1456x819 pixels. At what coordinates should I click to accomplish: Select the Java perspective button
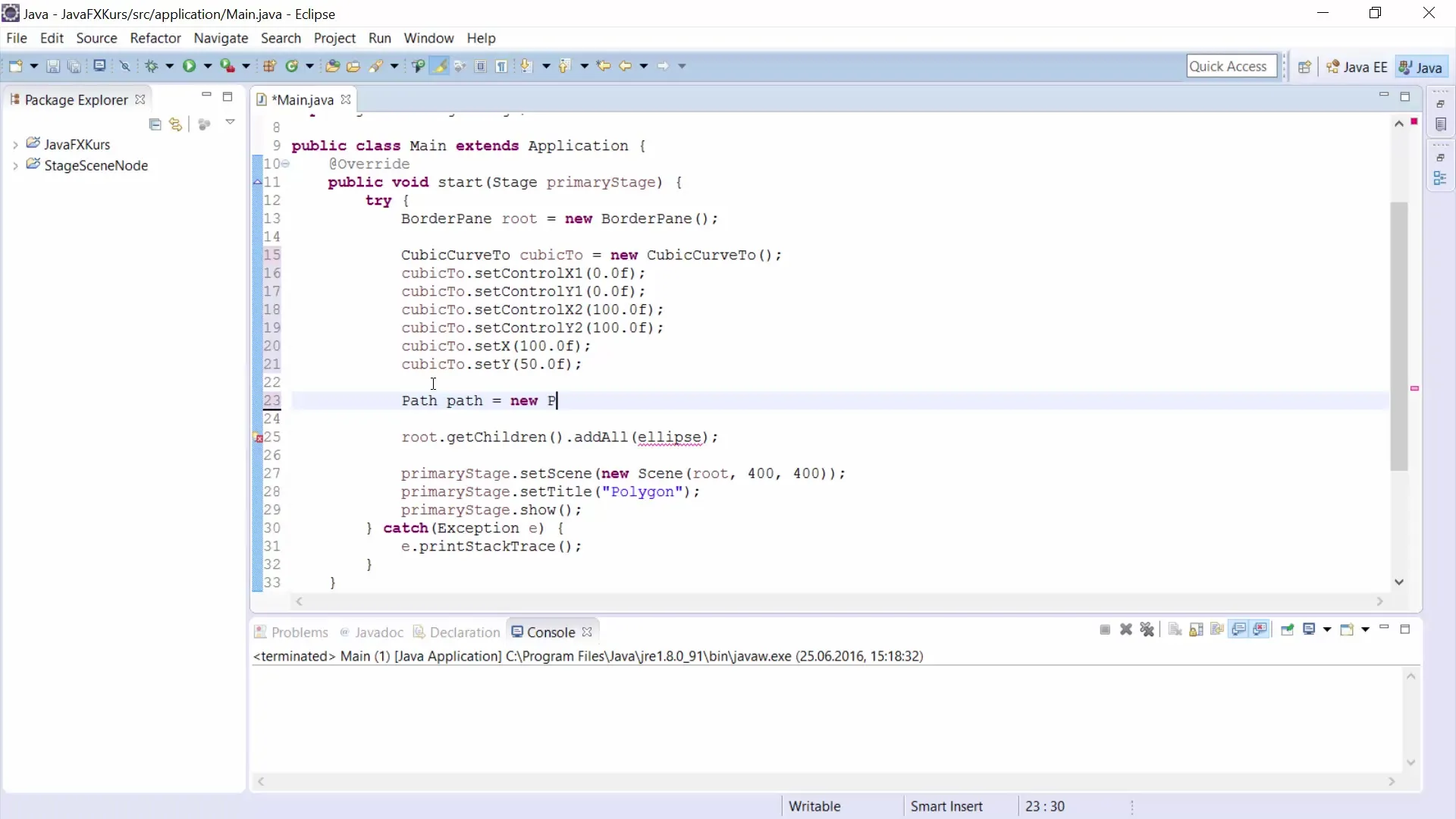tap(1421, 67)
